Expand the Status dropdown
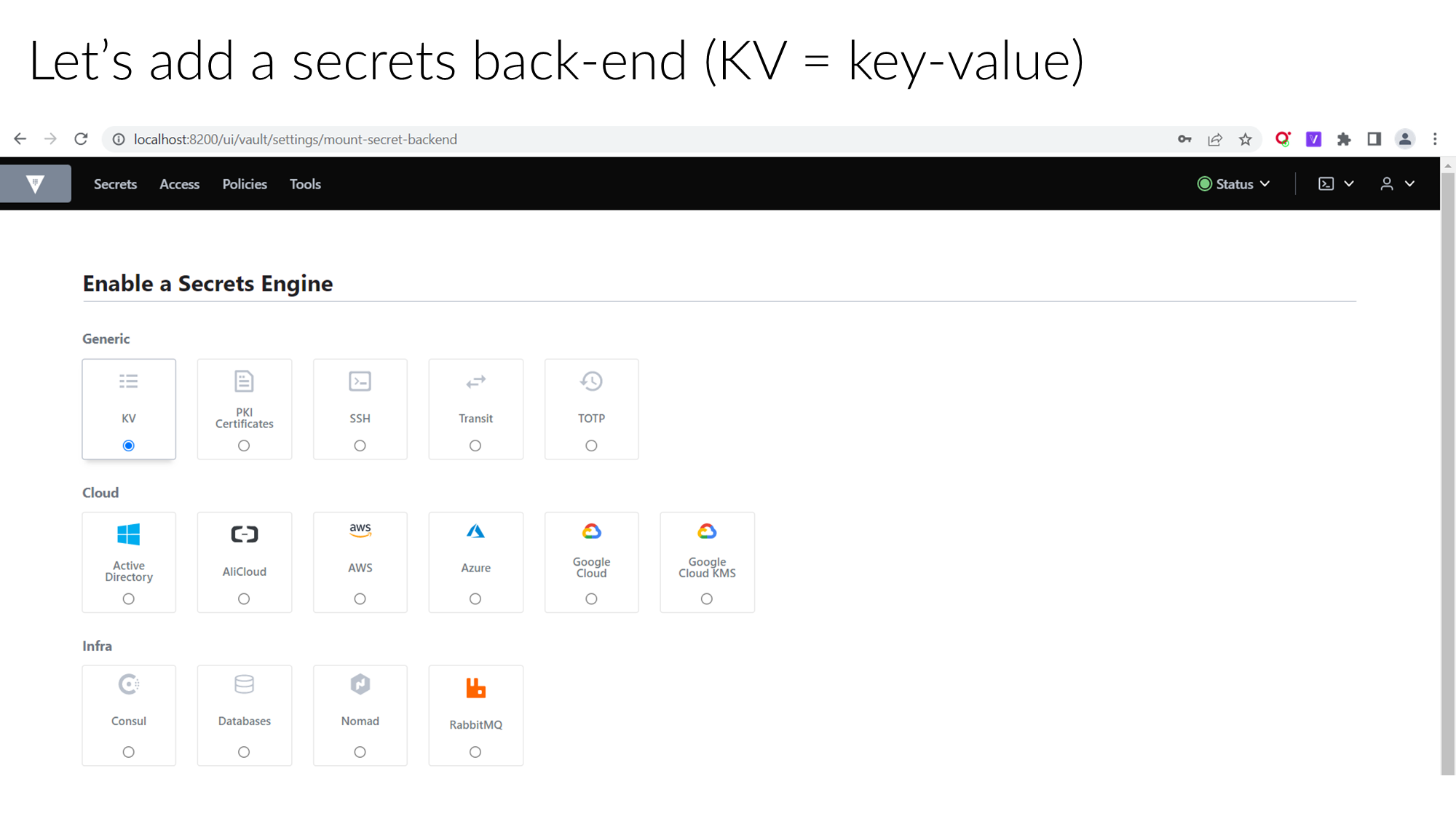This screenshot has width=1456, height=819. click(x=1234, y=184)
